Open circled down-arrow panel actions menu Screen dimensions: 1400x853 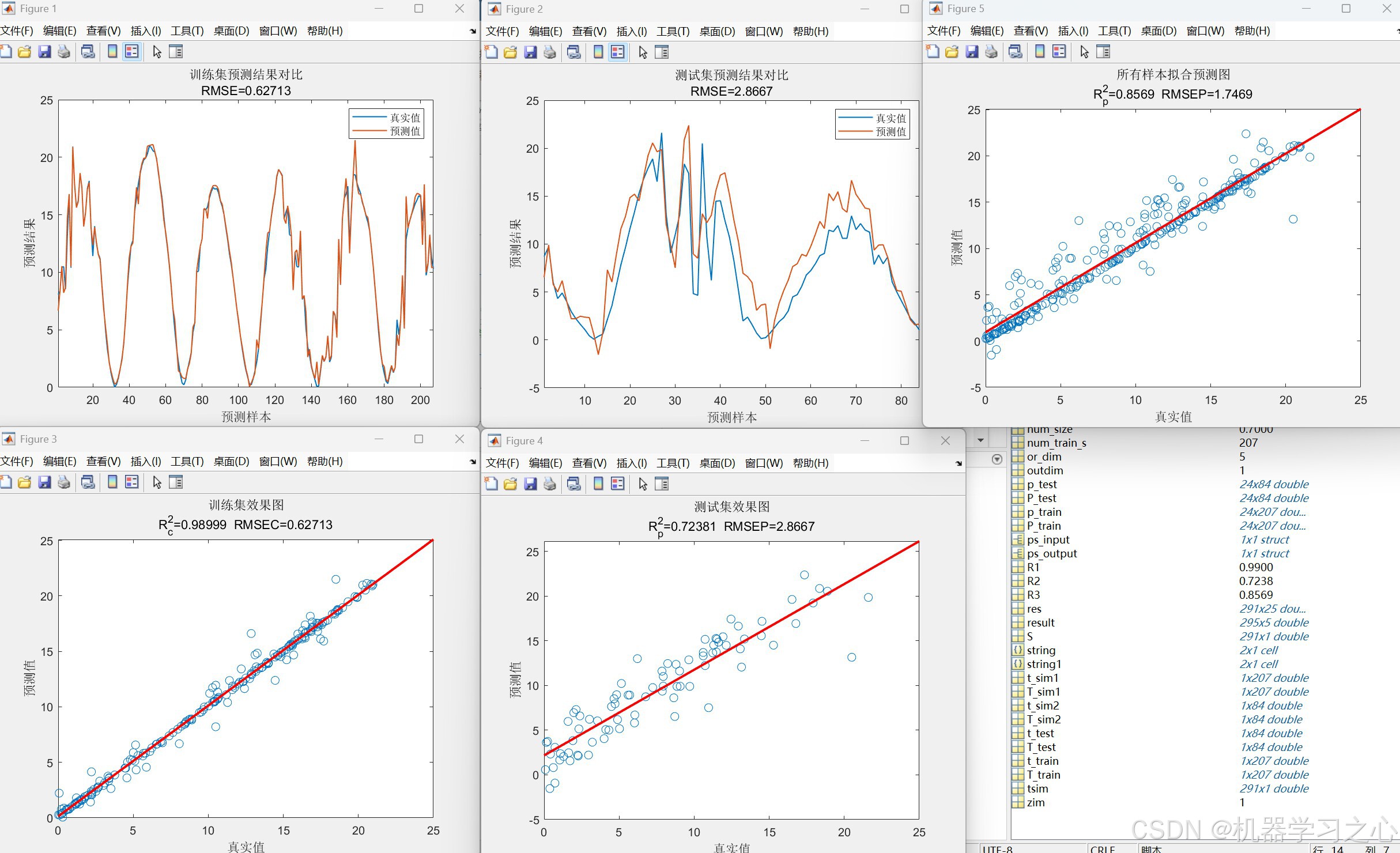997,459
